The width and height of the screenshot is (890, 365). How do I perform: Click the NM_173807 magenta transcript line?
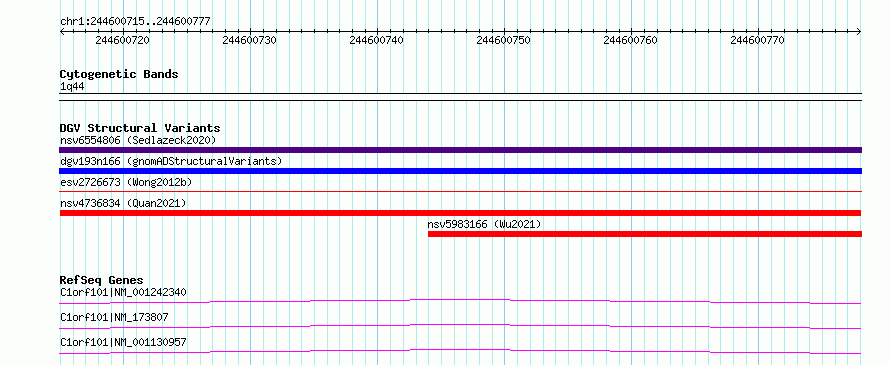tap(460, 326)
